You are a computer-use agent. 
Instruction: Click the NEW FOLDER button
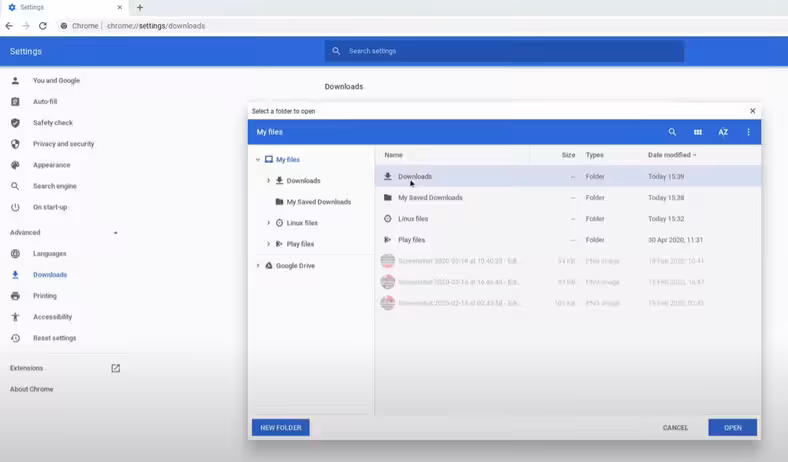click(x=280, y=428)
